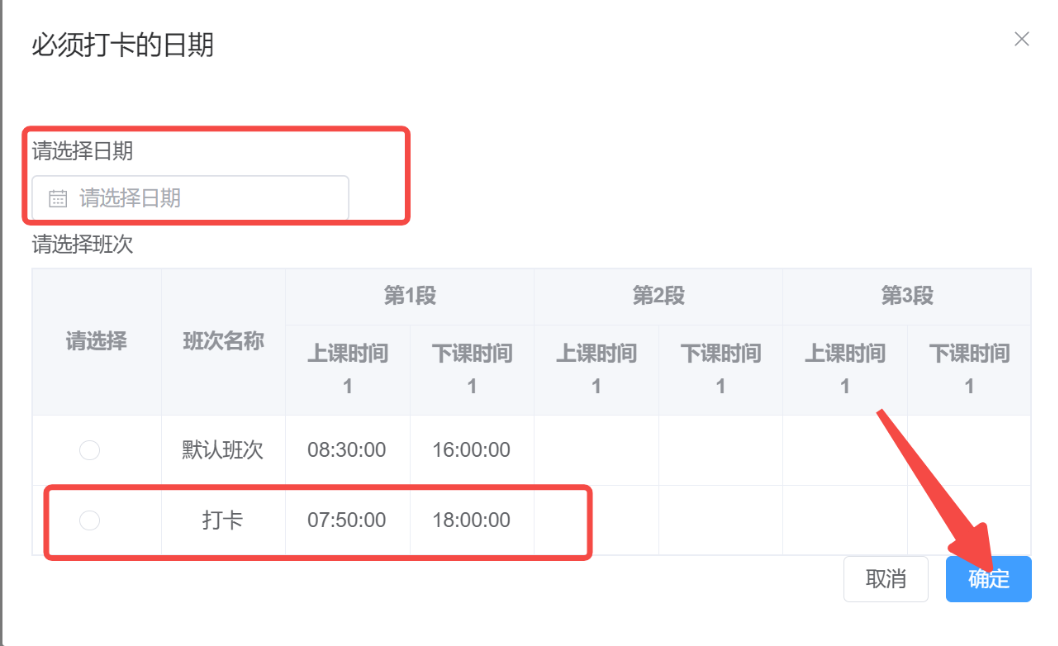This screenshot has height=646, width=1058.
Task: Click the 16:00:00 end time cell
Action: (471, 450)
